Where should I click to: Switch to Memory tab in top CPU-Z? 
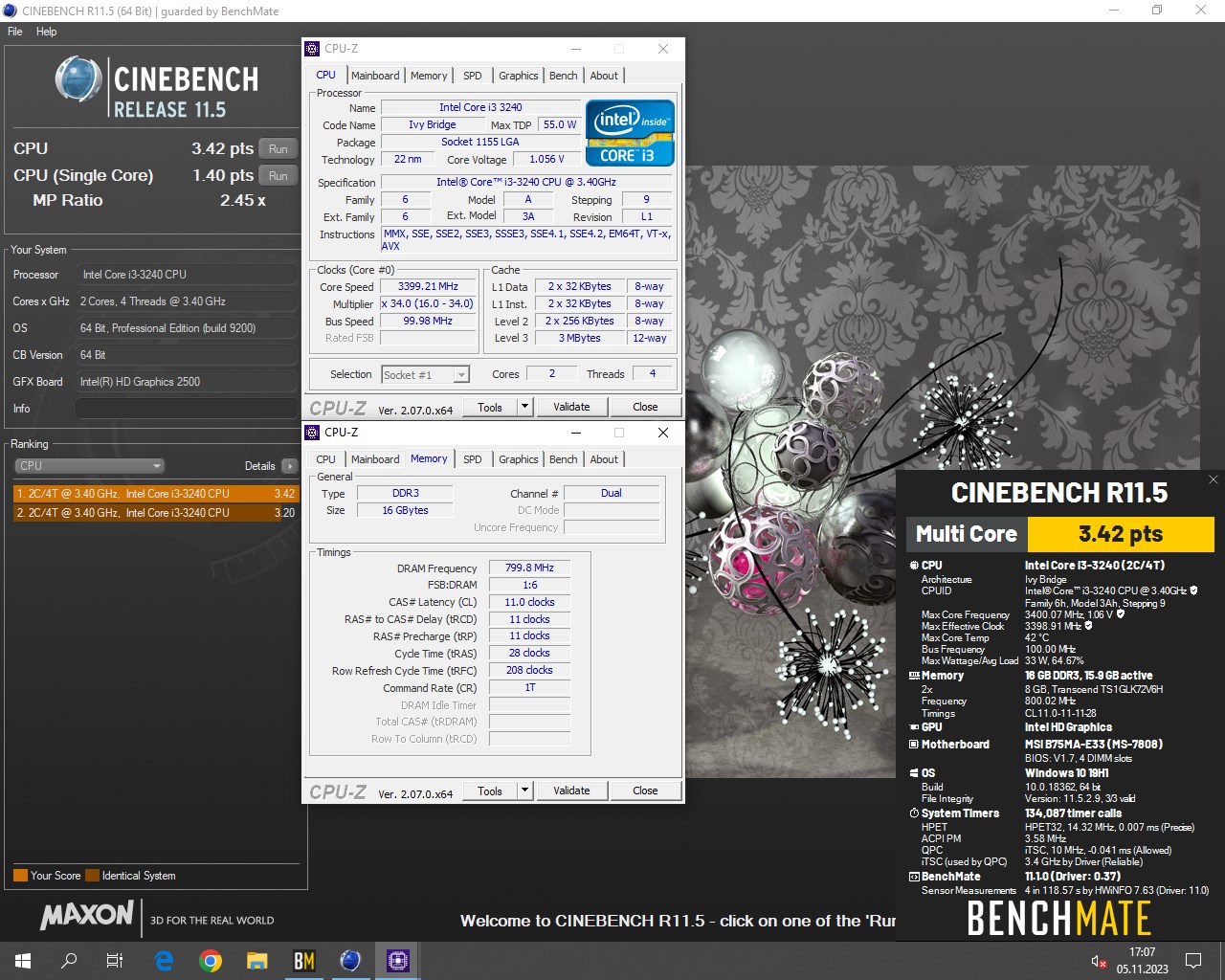[429, 76]
